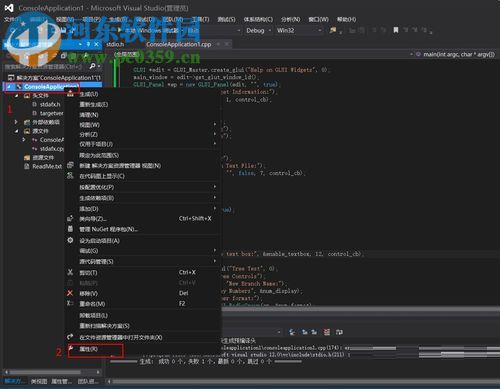Click the solution node icon in tree
Image resolution: width=500 pixels, height=389 pixels.
point(11,78)
